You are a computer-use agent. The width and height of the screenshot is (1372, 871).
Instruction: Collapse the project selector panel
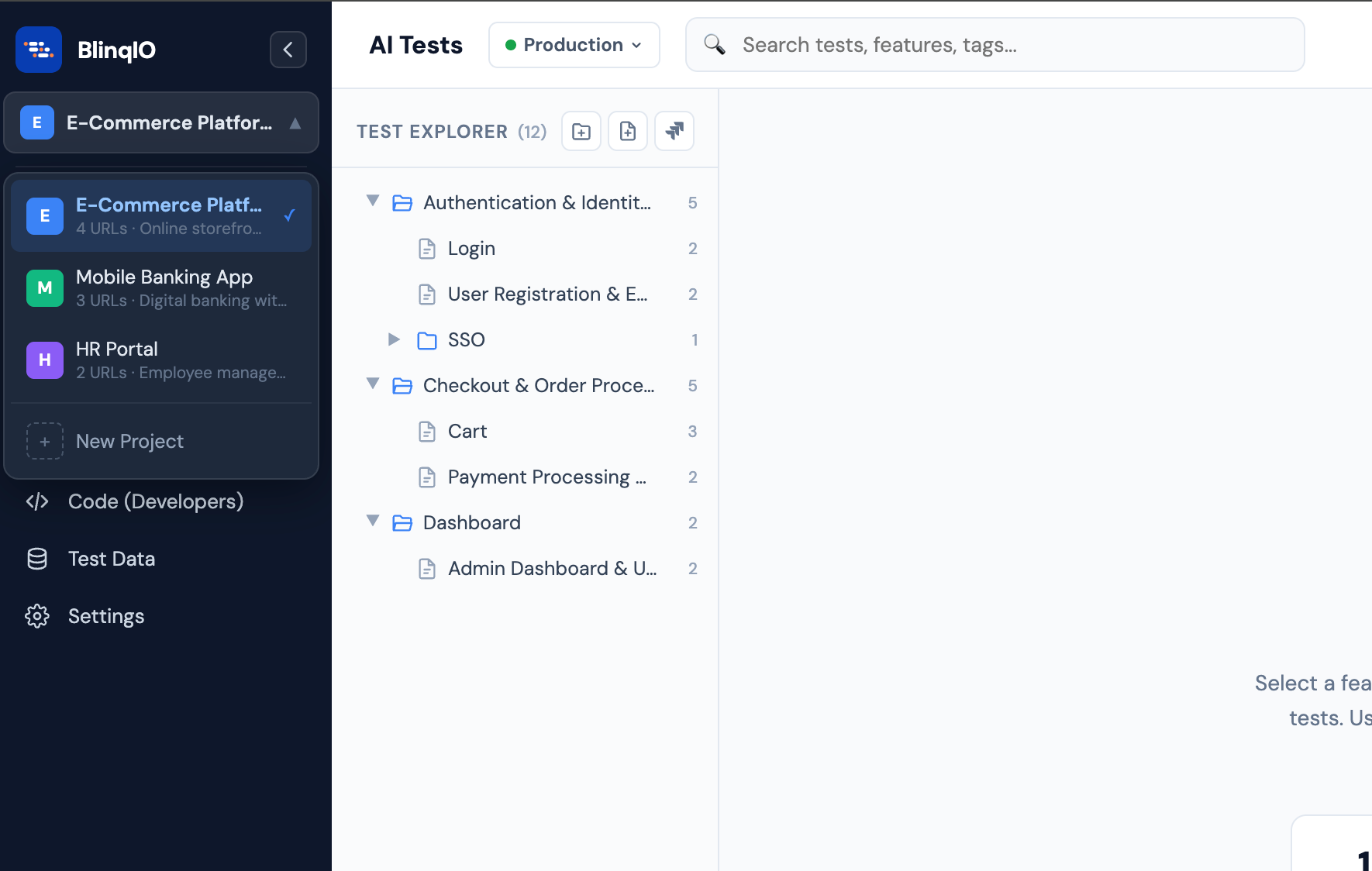[x=295, y=122]
